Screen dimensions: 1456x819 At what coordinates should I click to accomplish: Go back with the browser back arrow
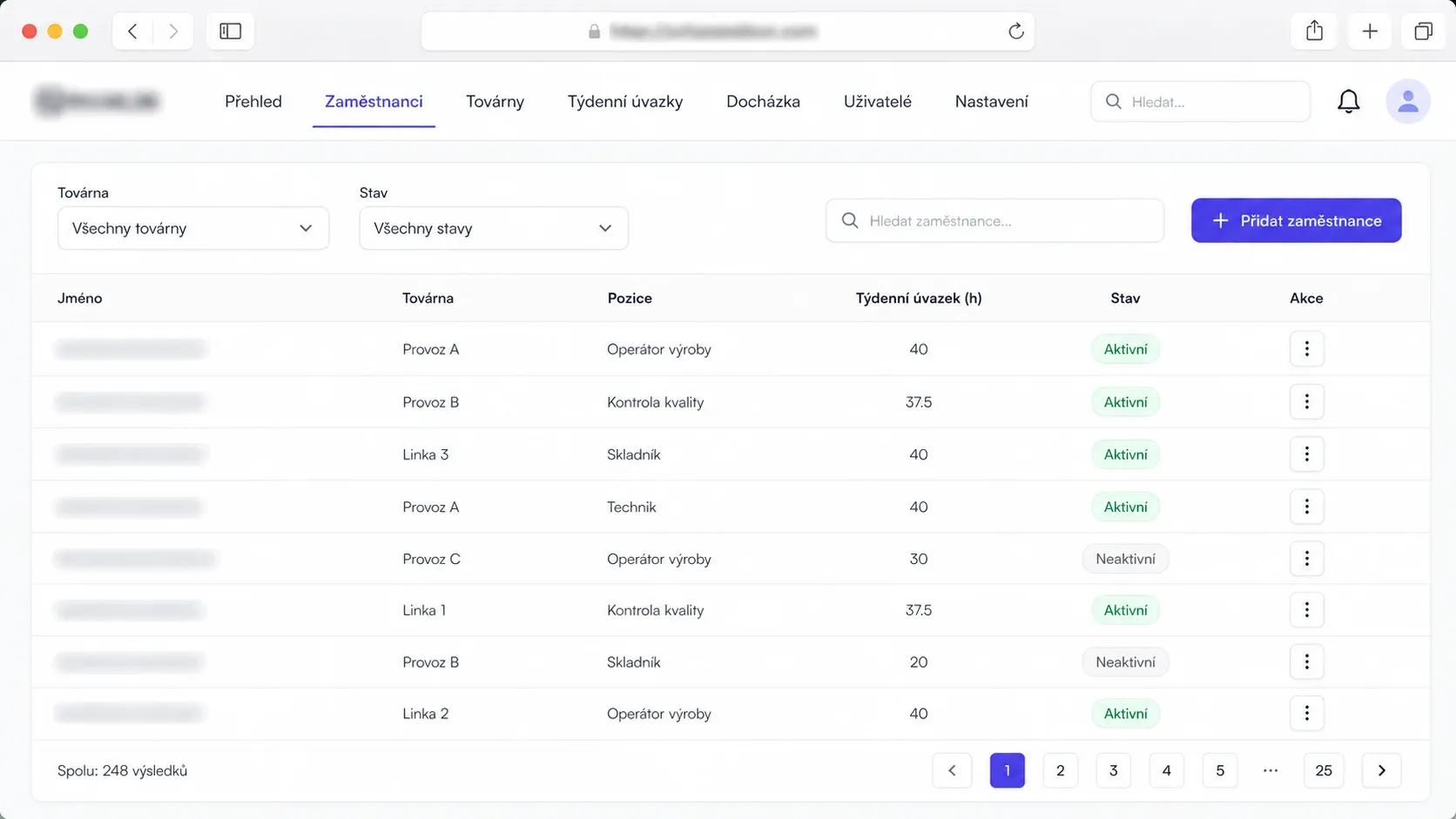tap(132, 31)
